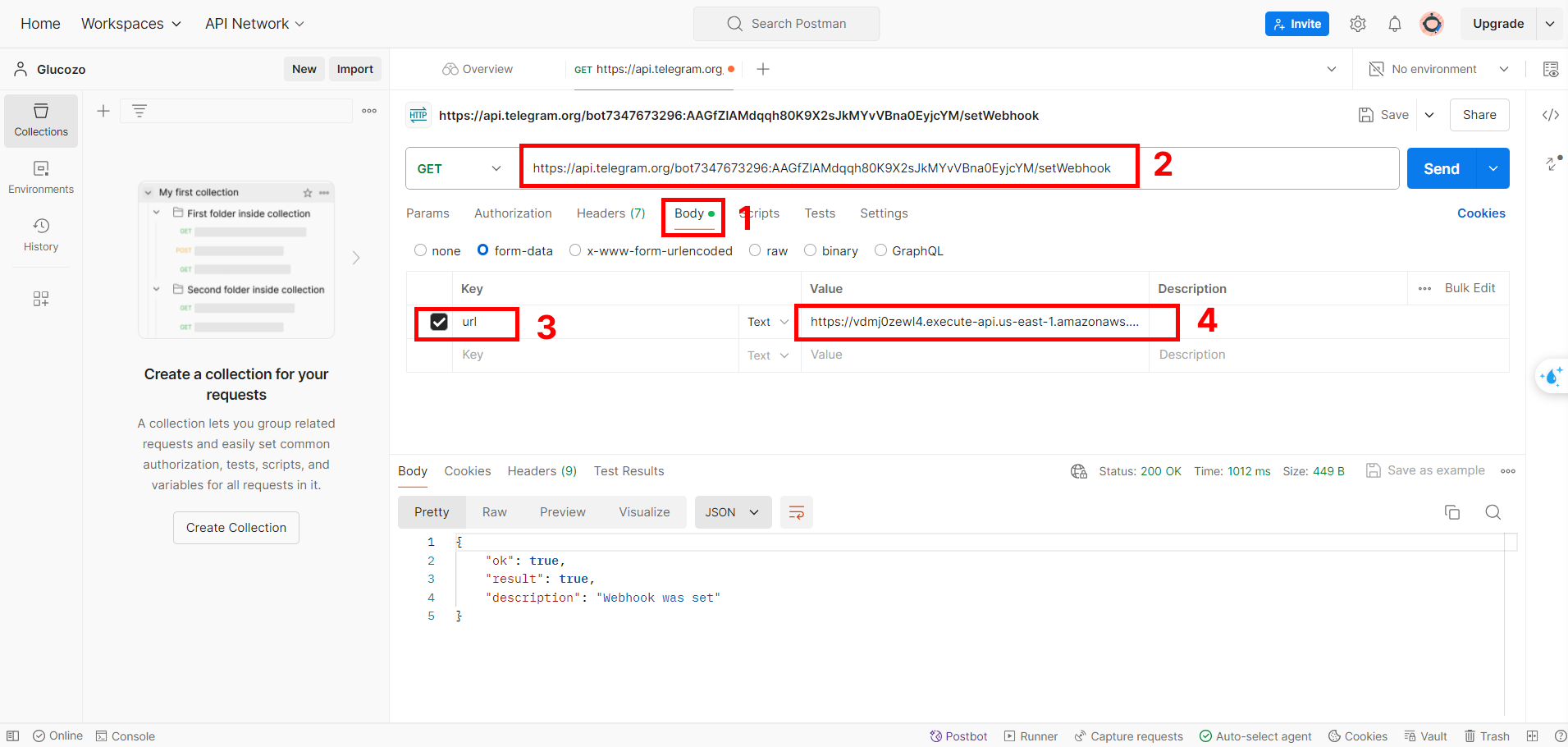
Task: Open Environments sidebar panel
Action: pyautogui.click(x=41, y=178)
